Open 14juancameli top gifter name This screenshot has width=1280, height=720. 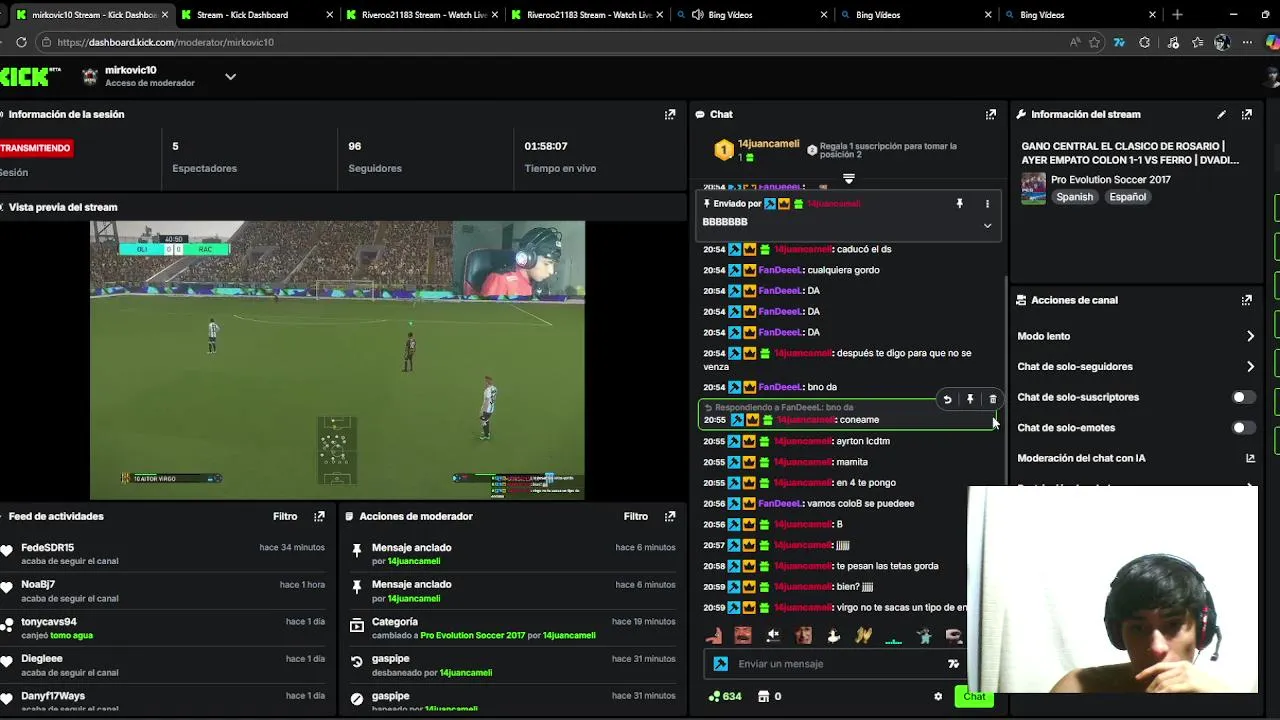click(768, 144)
